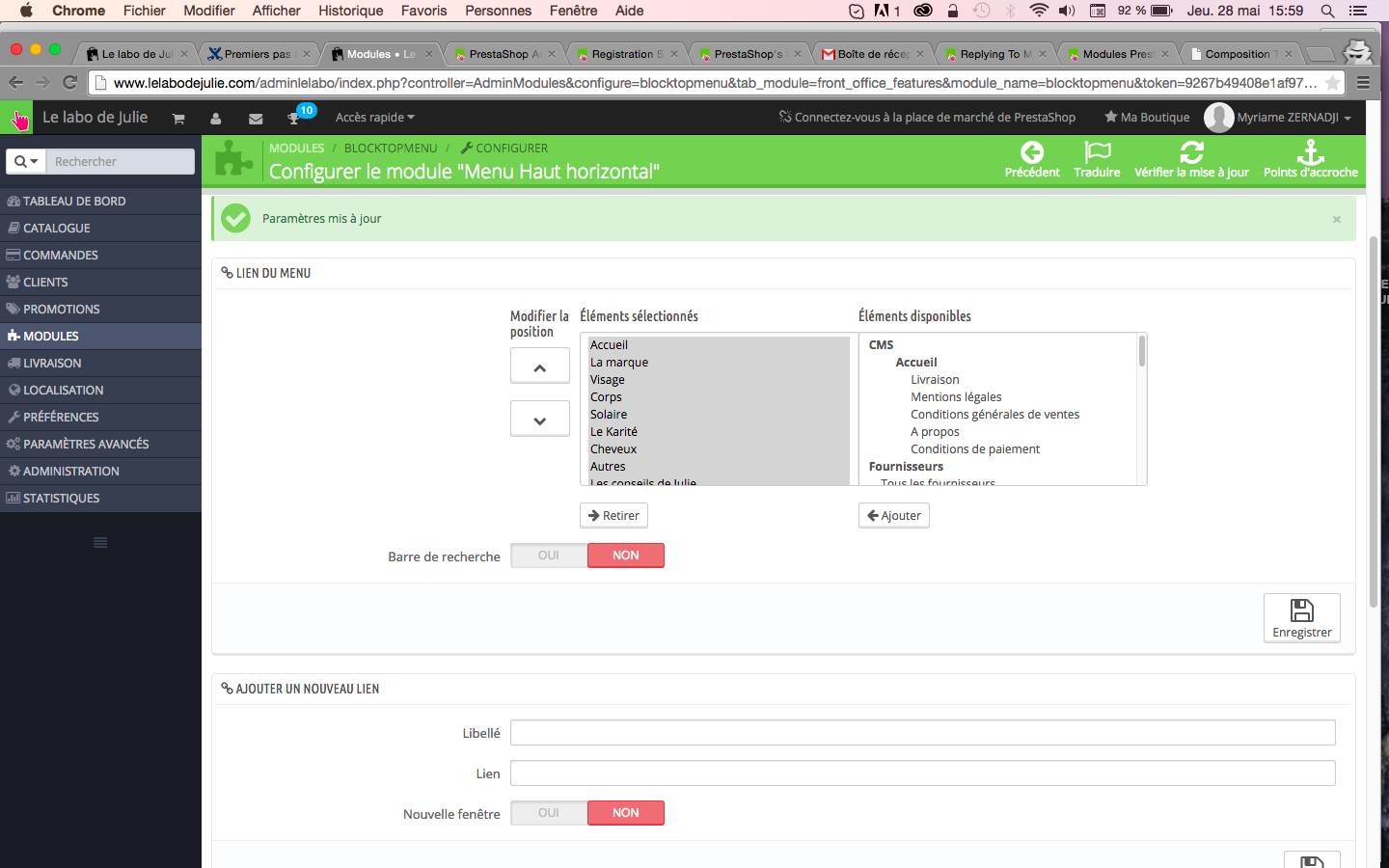Open the COMMANDES sidebar section
This screenshot has width=1389, height=868.
pos(100,256)
